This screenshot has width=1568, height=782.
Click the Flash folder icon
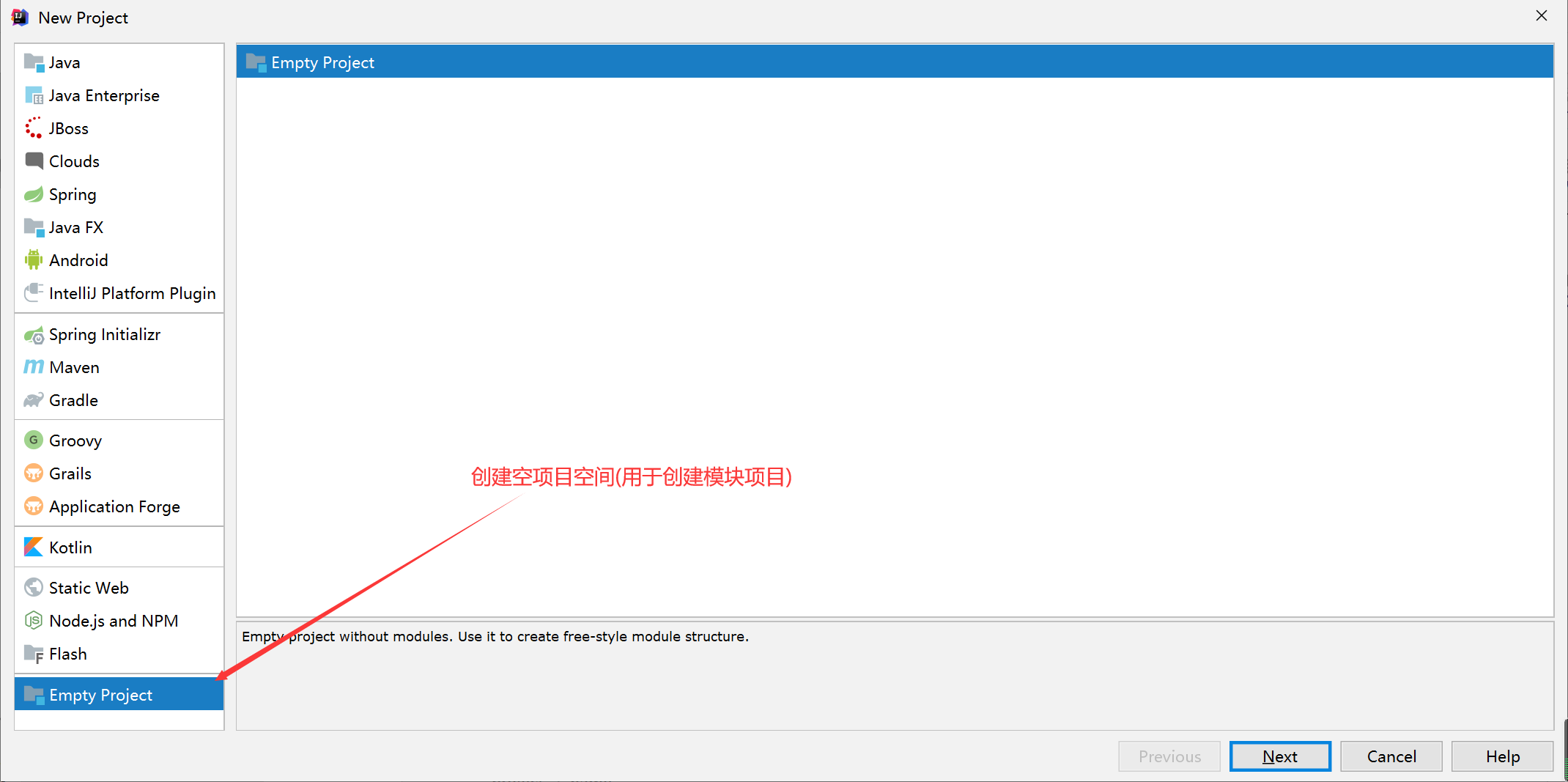click(34, 654)
